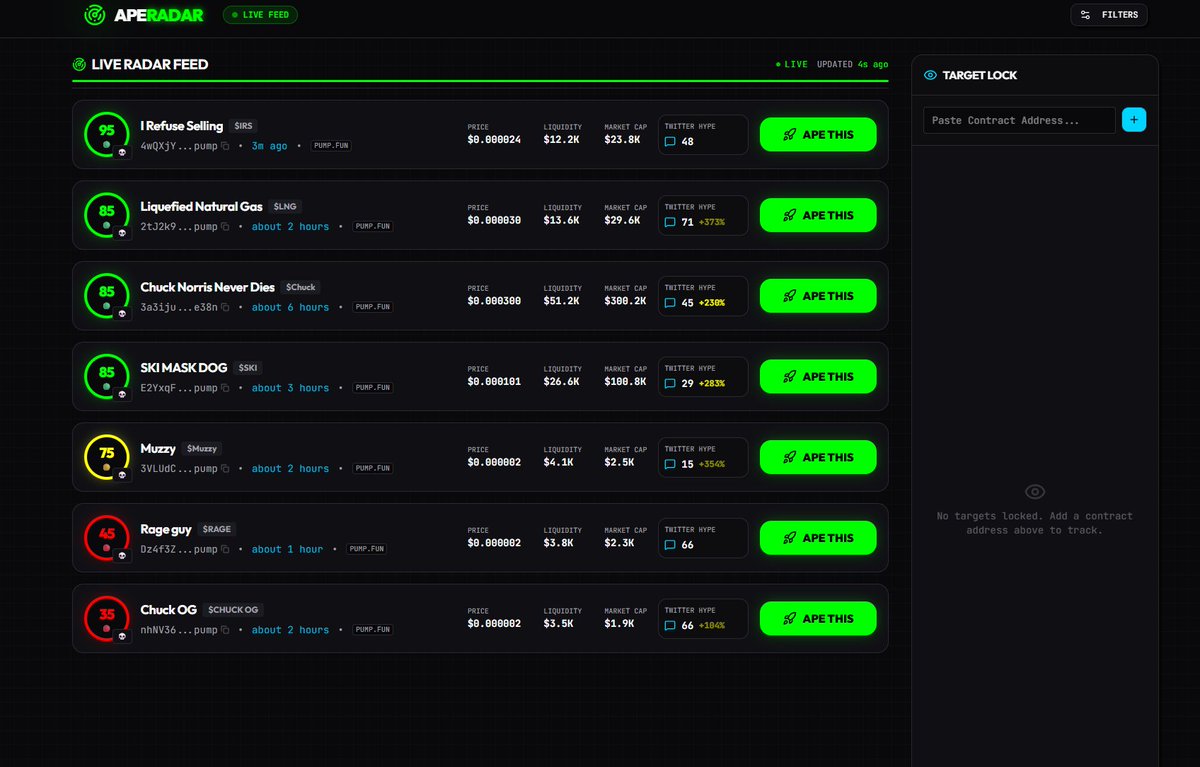Screen dimensions: 1200x767
Task: Click the 85 score ring for Liquefied Natural Gas
Action: click(107, 215)
